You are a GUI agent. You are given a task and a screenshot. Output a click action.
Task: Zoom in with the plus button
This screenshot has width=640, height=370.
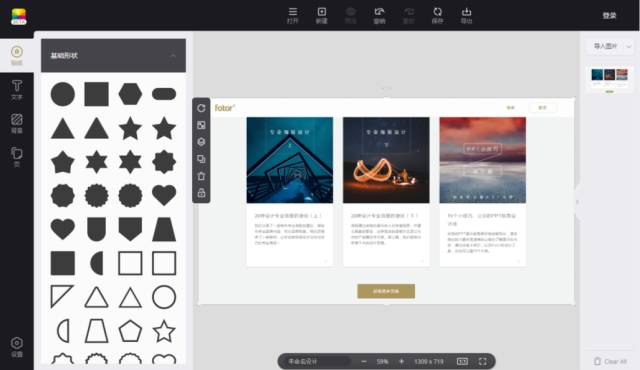(401, 361)
